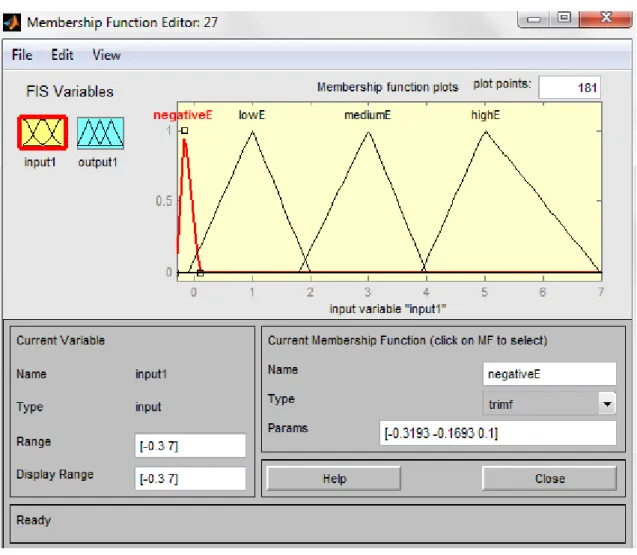Click the negativeE peak handle square
The height and width of the screenshot is (555, 637).
[x=184, y=130]
